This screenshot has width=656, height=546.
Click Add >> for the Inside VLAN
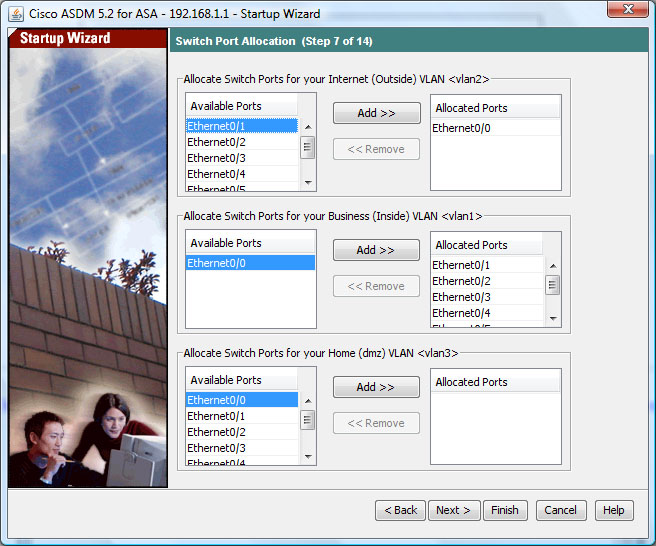(376, 250)
